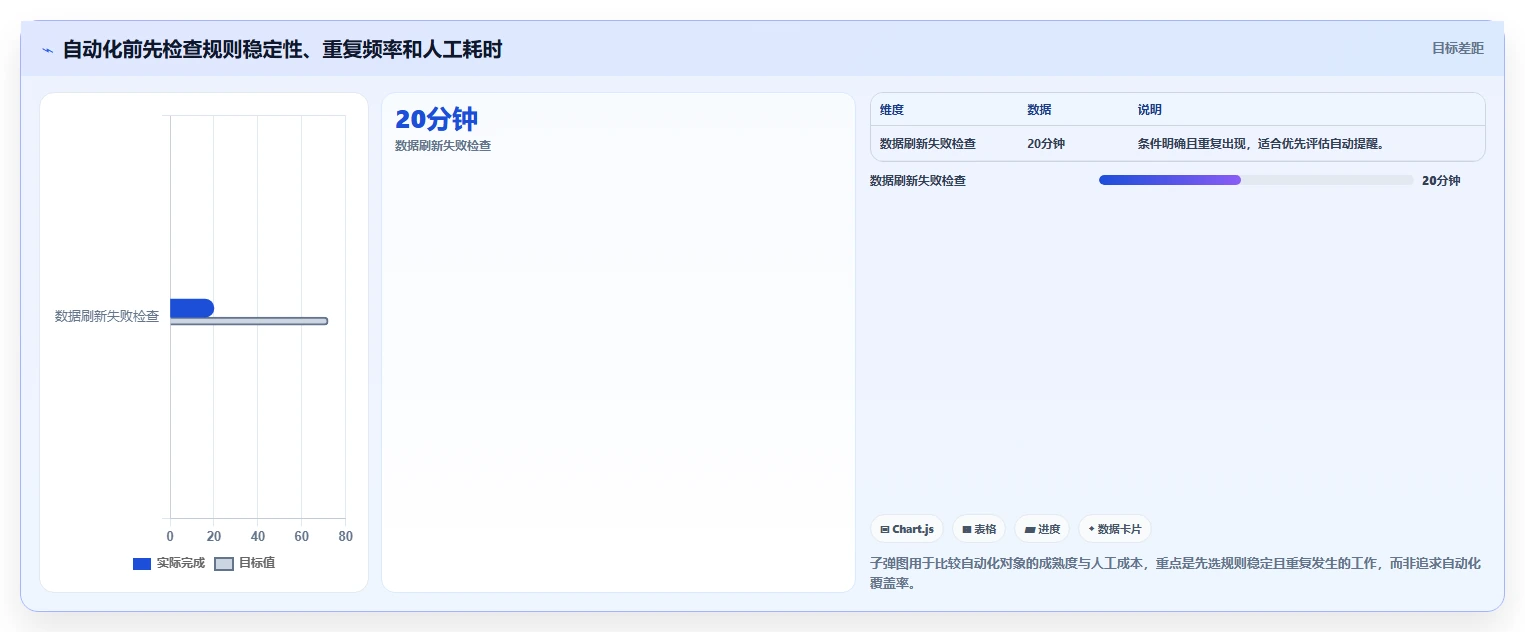Click the x-axis tick label 40
Screen dimensions: 1525x632
point(258,537)
